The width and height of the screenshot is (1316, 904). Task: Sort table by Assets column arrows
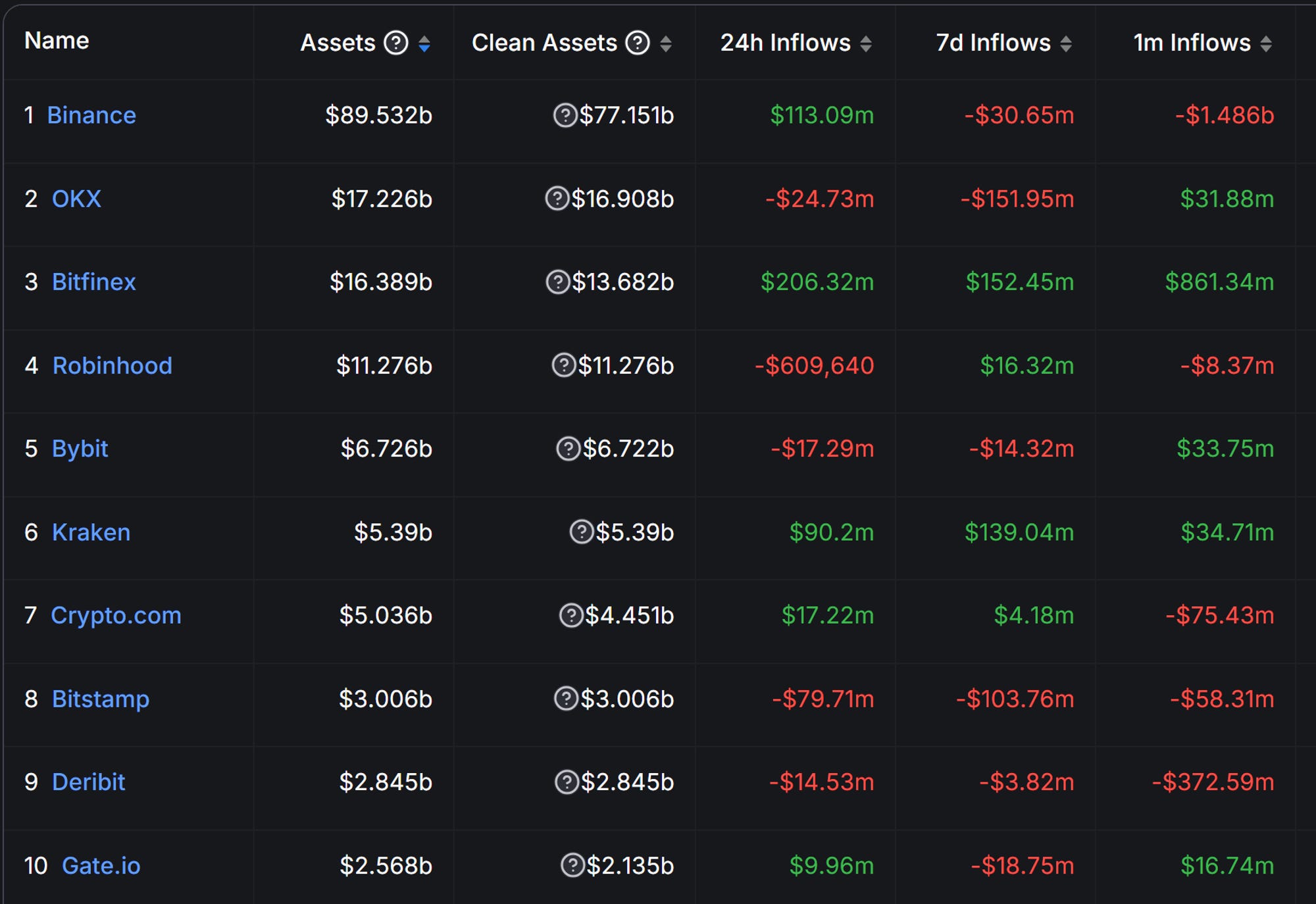(424, 43)
